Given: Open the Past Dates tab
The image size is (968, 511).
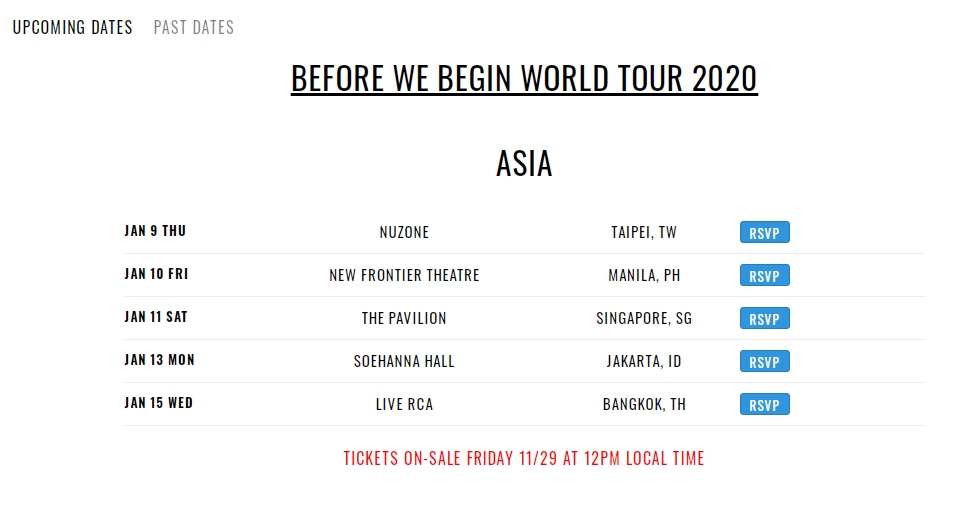Looking at the screenshot, I should coord(194,27).
